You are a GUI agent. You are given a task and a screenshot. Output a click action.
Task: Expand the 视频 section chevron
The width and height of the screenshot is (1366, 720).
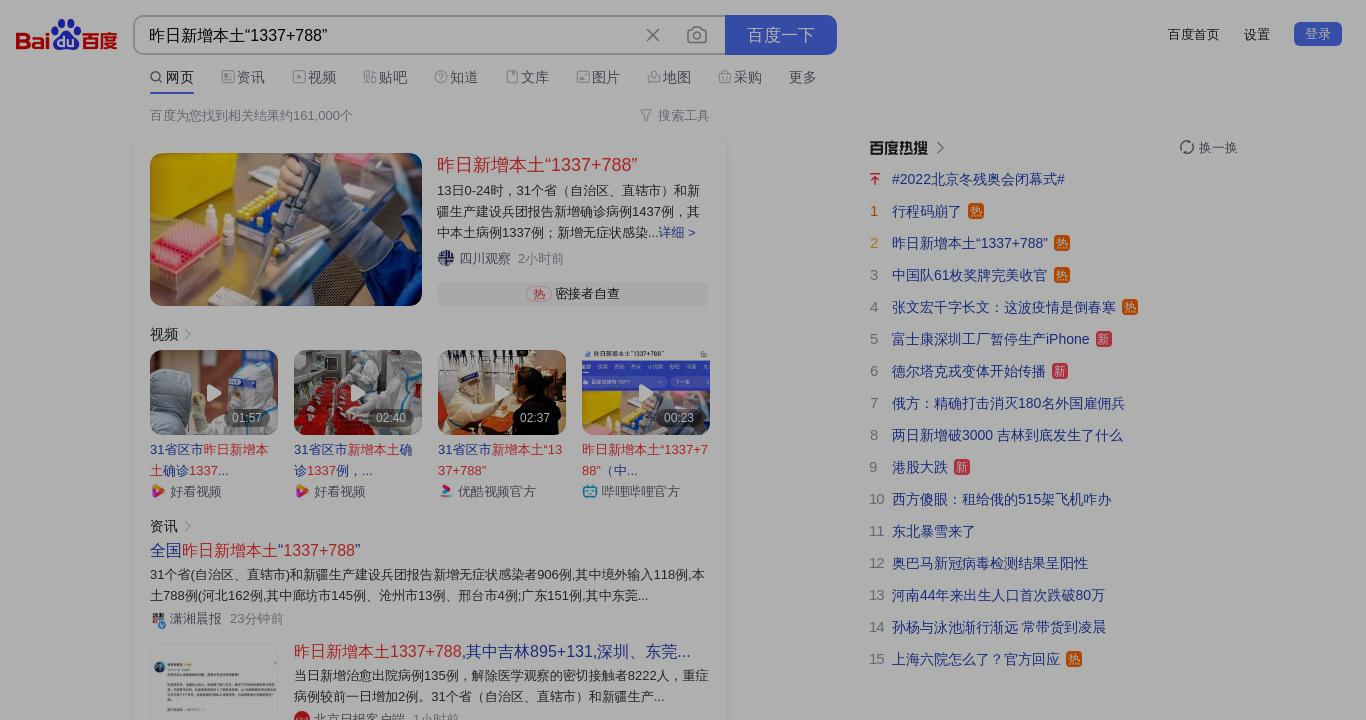tap(187, 334)
